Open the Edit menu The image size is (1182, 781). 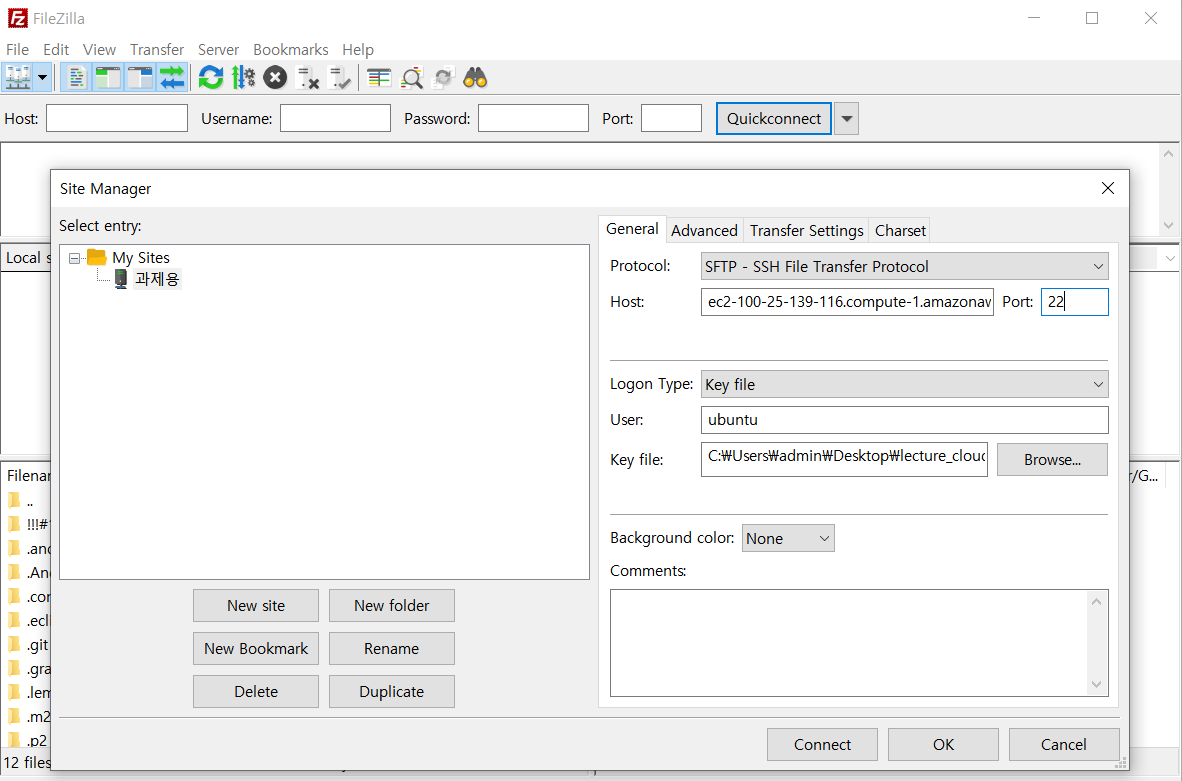56,50
